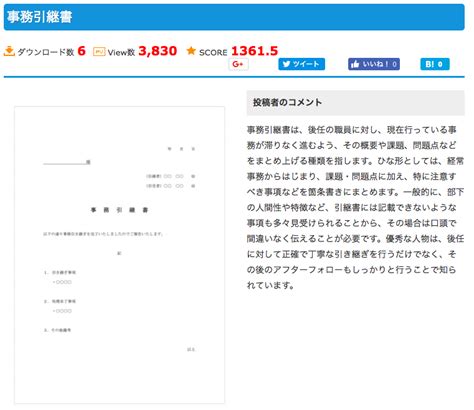Click the Facebook いいね! like button
474x410 pixels.
(x=374, y=64)
